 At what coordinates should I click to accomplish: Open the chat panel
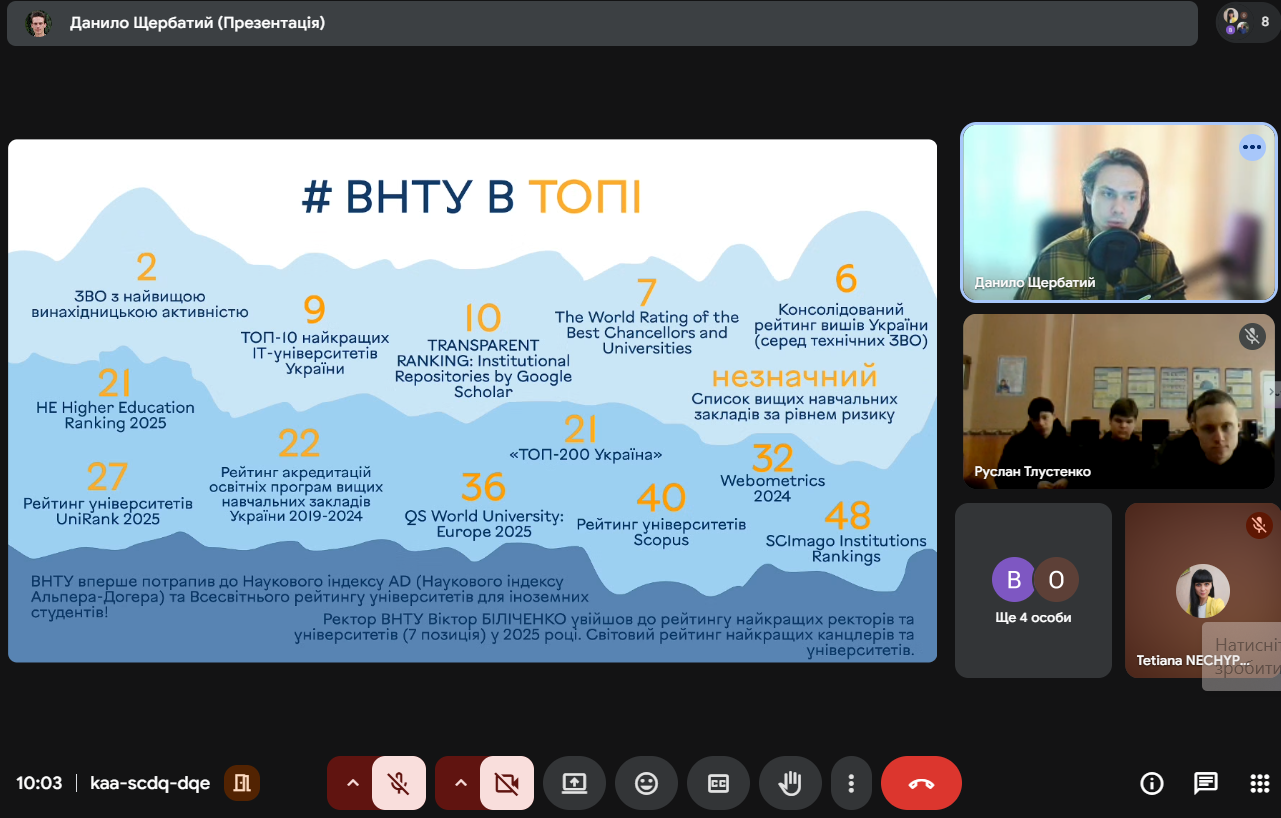[1206, 783]
